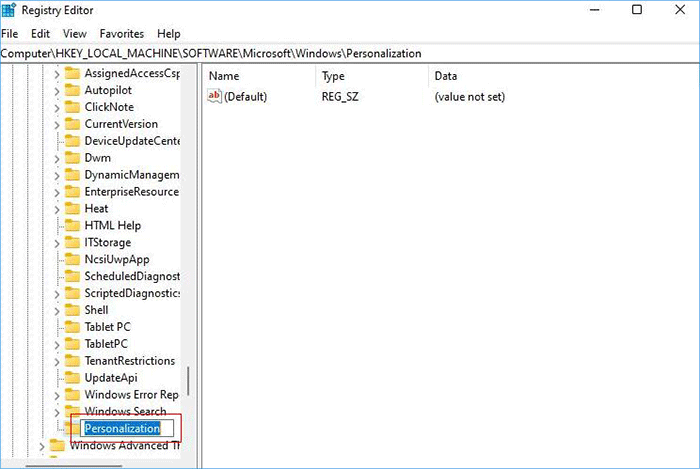Expand the TenantRestrictions key

click(x=55, y=361)
